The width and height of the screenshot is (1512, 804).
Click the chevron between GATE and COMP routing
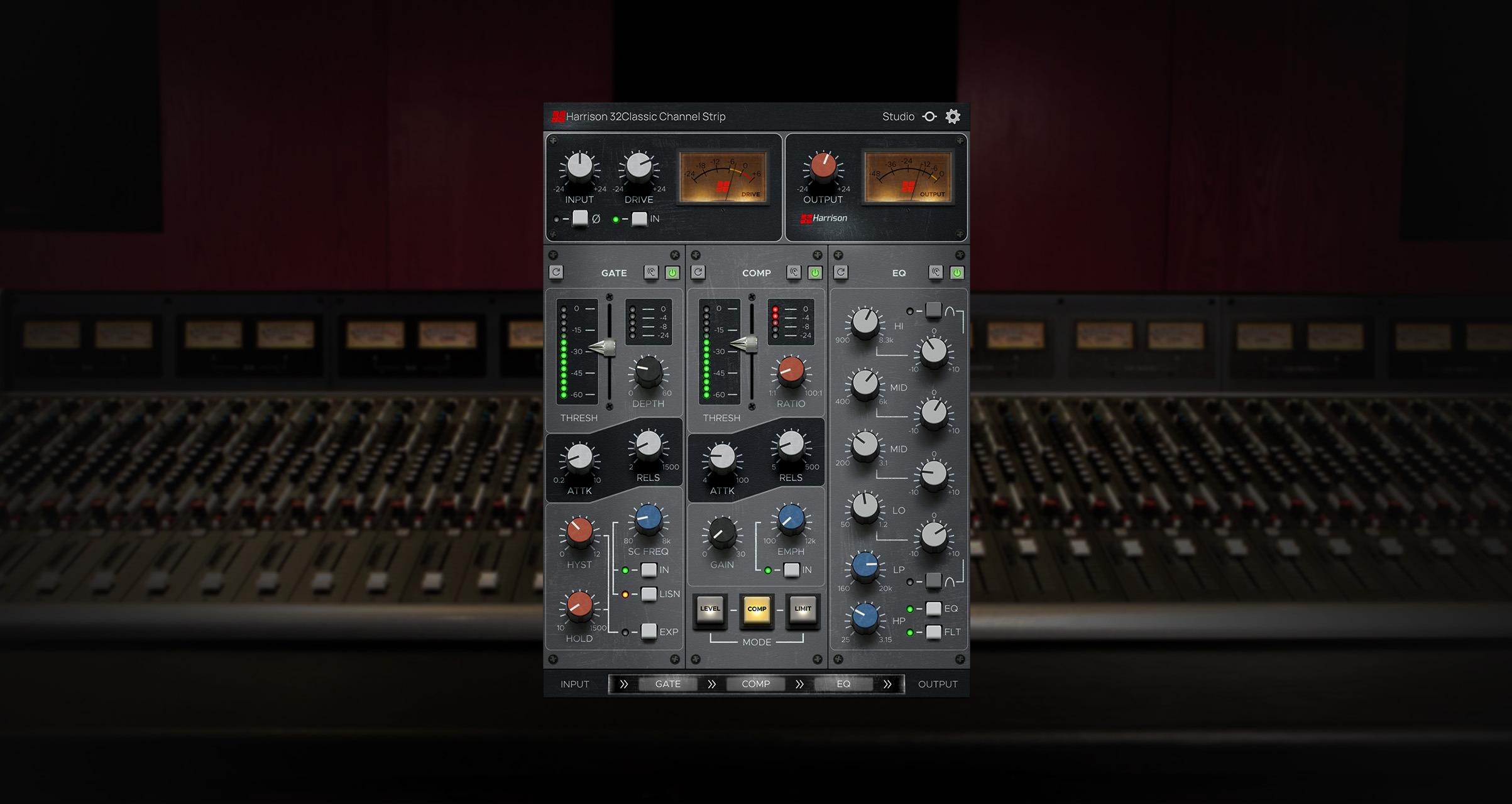click(711, 684)
